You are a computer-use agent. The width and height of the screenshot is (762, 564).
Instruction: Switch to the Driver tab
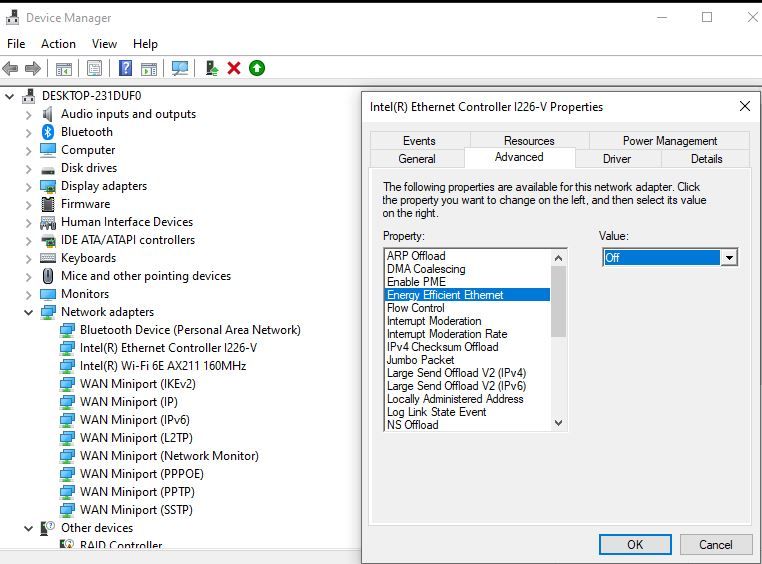point(617,158)
